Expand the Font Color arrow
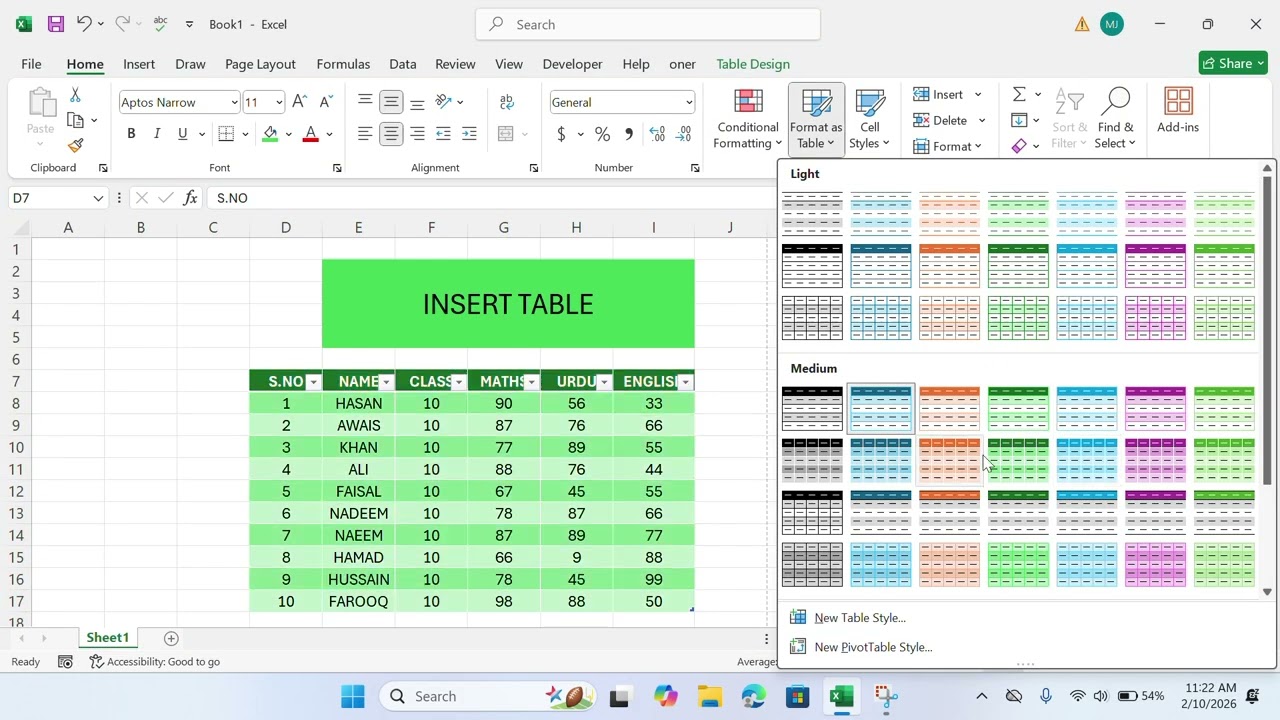Image resolution: width=1280 pixels, height=720 pixels. (329, 134)
